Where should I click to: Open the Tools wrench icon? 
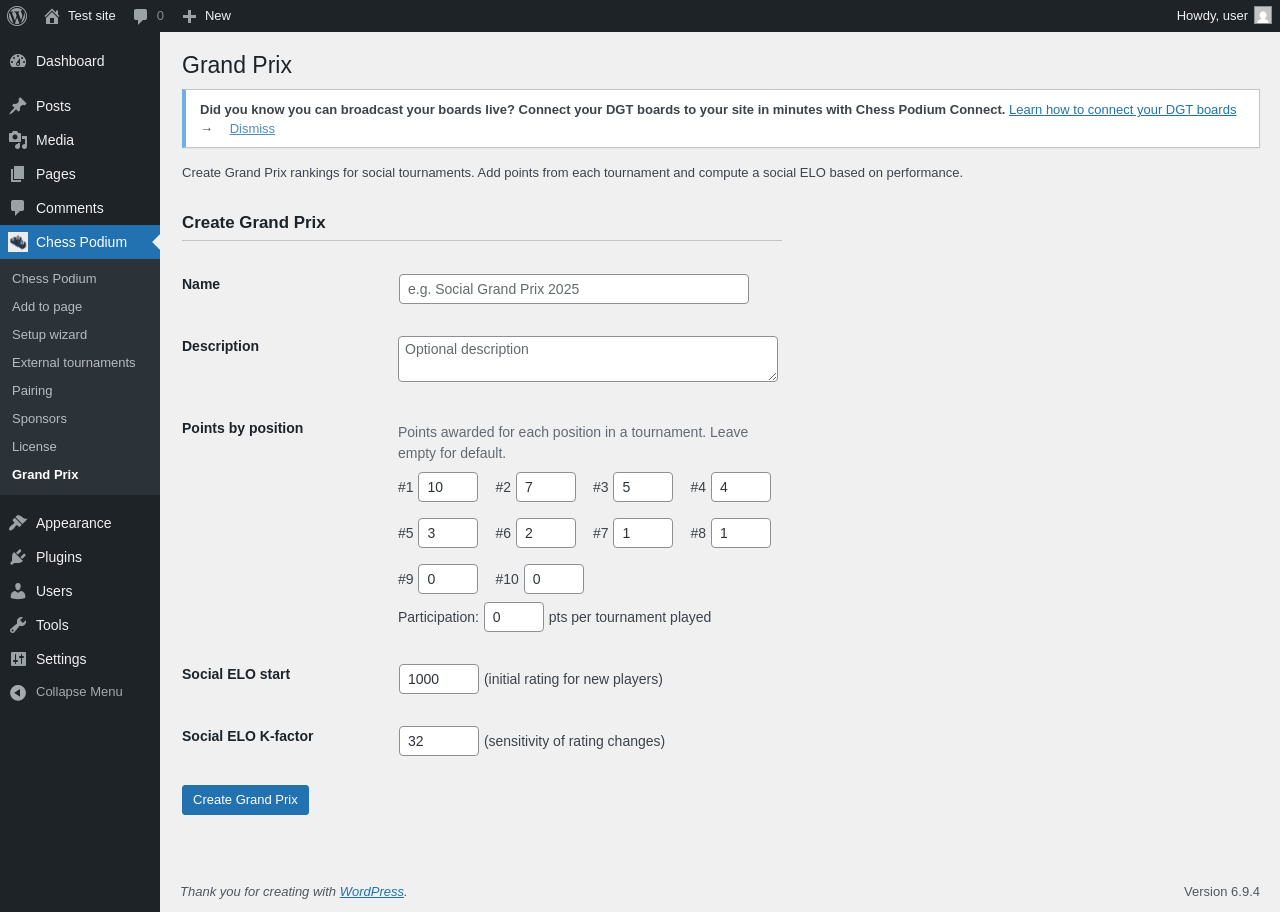point(18,625)
